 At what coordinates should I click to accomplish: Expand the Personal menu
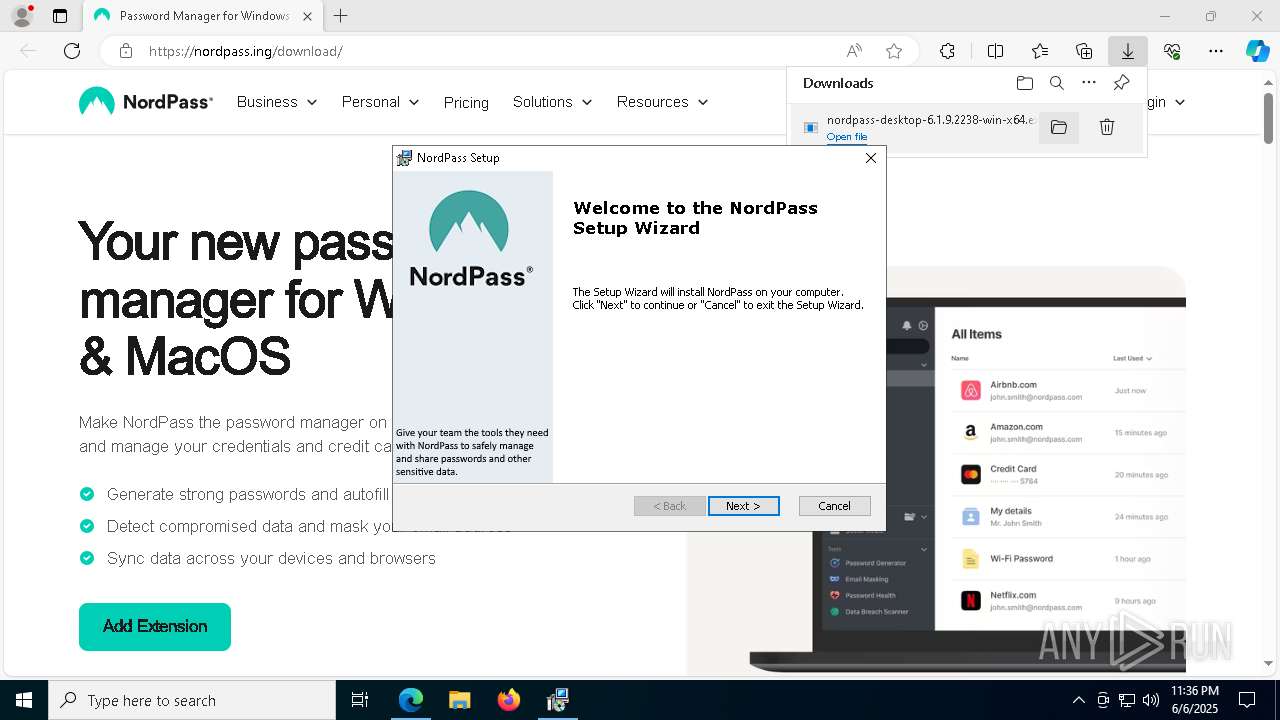(380, 102)
